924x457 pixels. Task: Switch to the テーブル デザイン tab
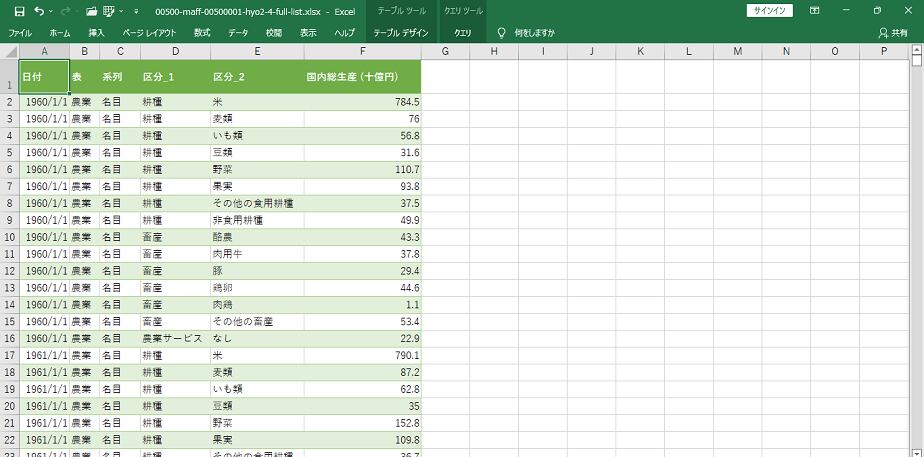[401, 33]
